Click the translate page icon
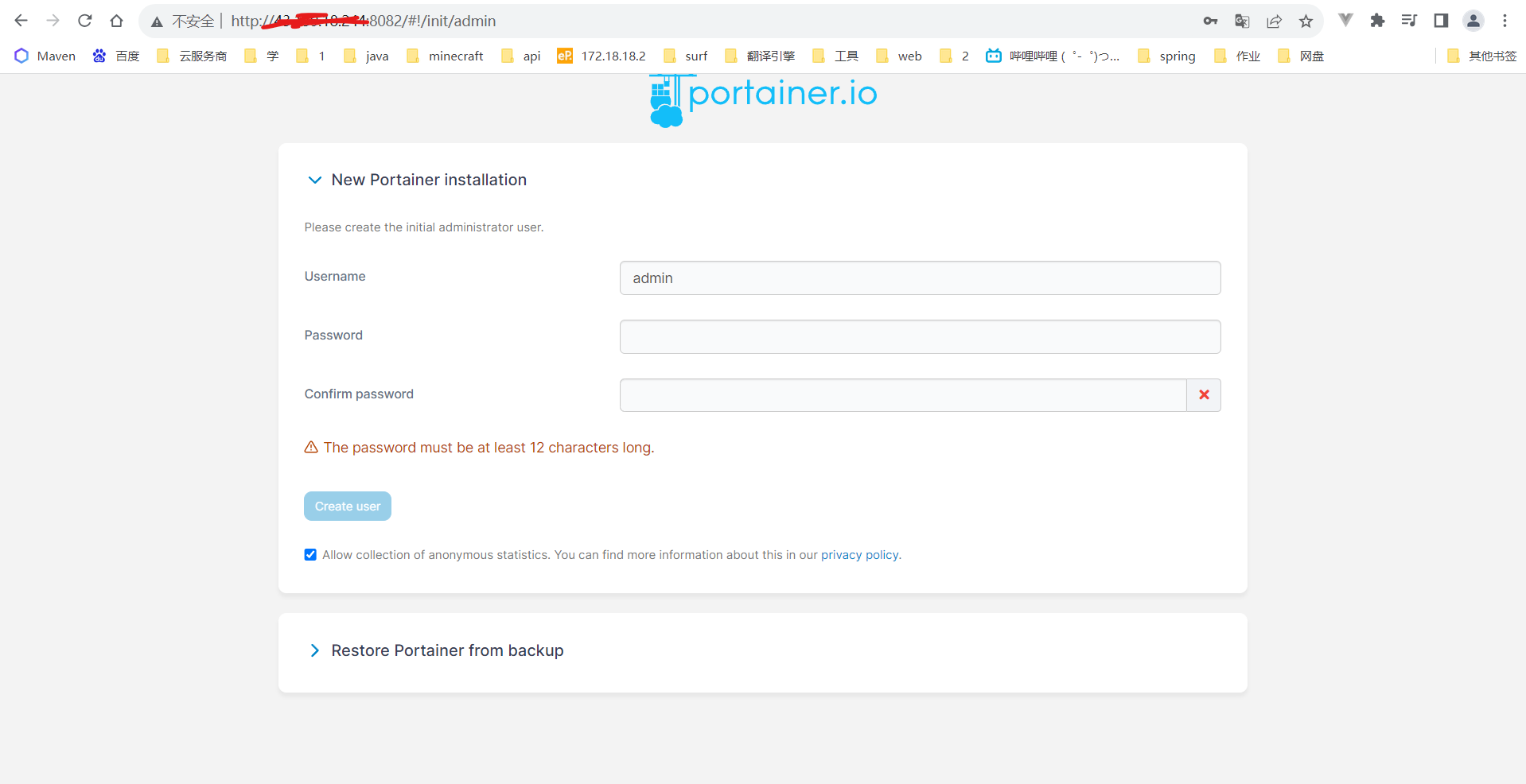Viewport: 1526px width, 784px height. [1242, 21]
